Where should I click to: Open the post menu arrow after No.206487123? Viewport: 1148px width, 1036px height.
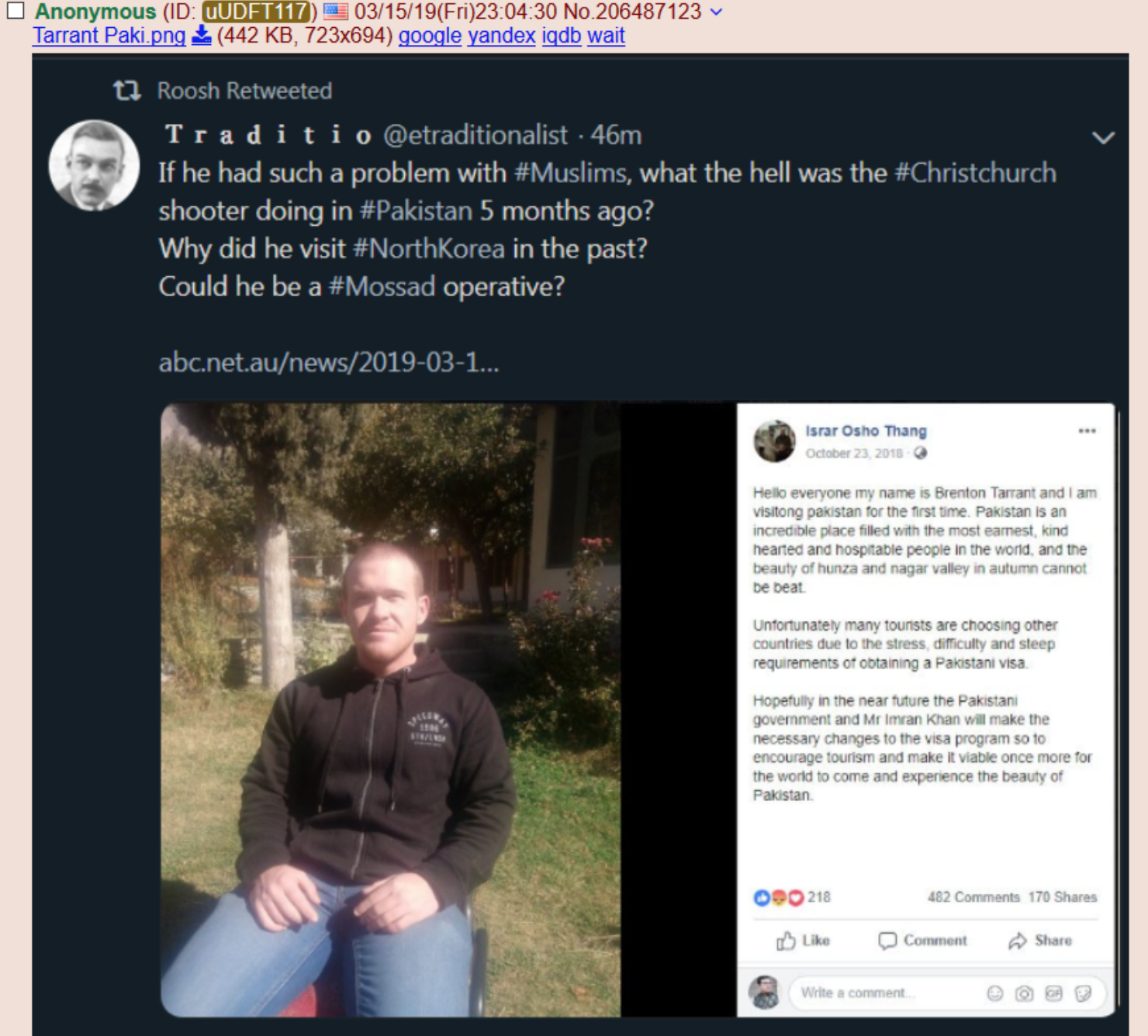pos(716,12)
